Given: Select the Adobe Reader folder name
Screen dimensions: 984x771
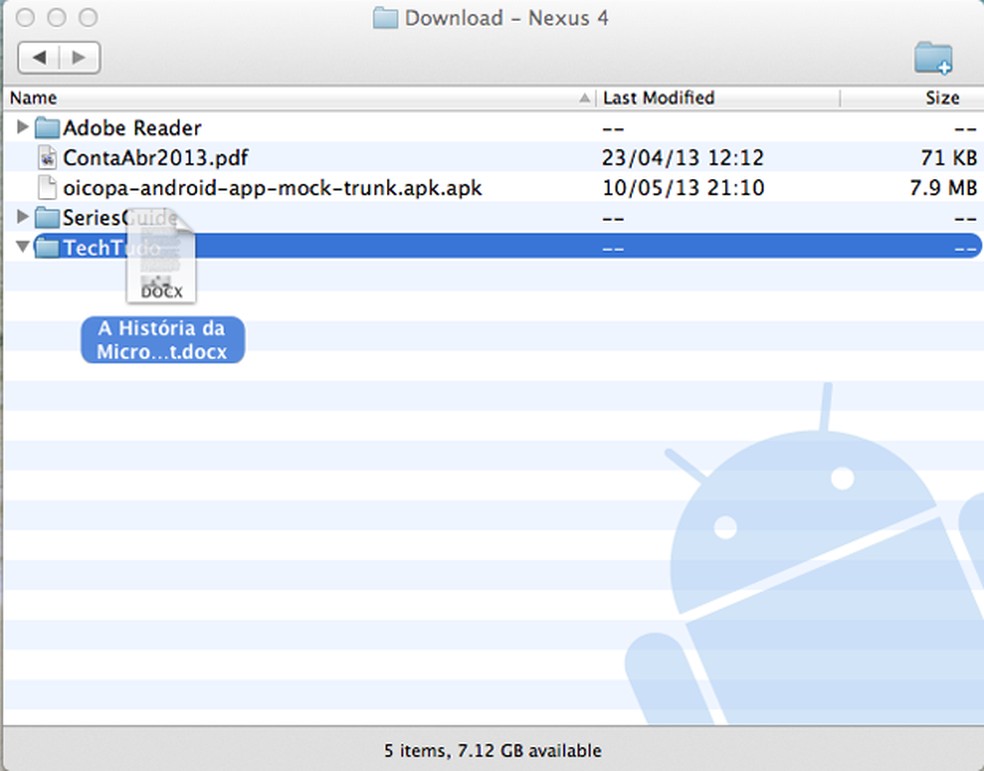Looking at the screenshot, I should (132, 128).
